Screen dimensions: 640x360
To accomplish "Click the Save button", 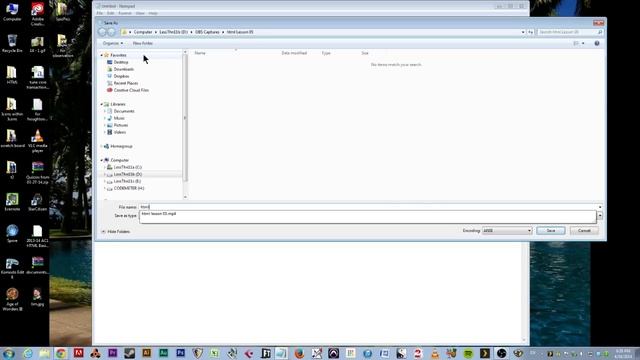I will point(551,231).
